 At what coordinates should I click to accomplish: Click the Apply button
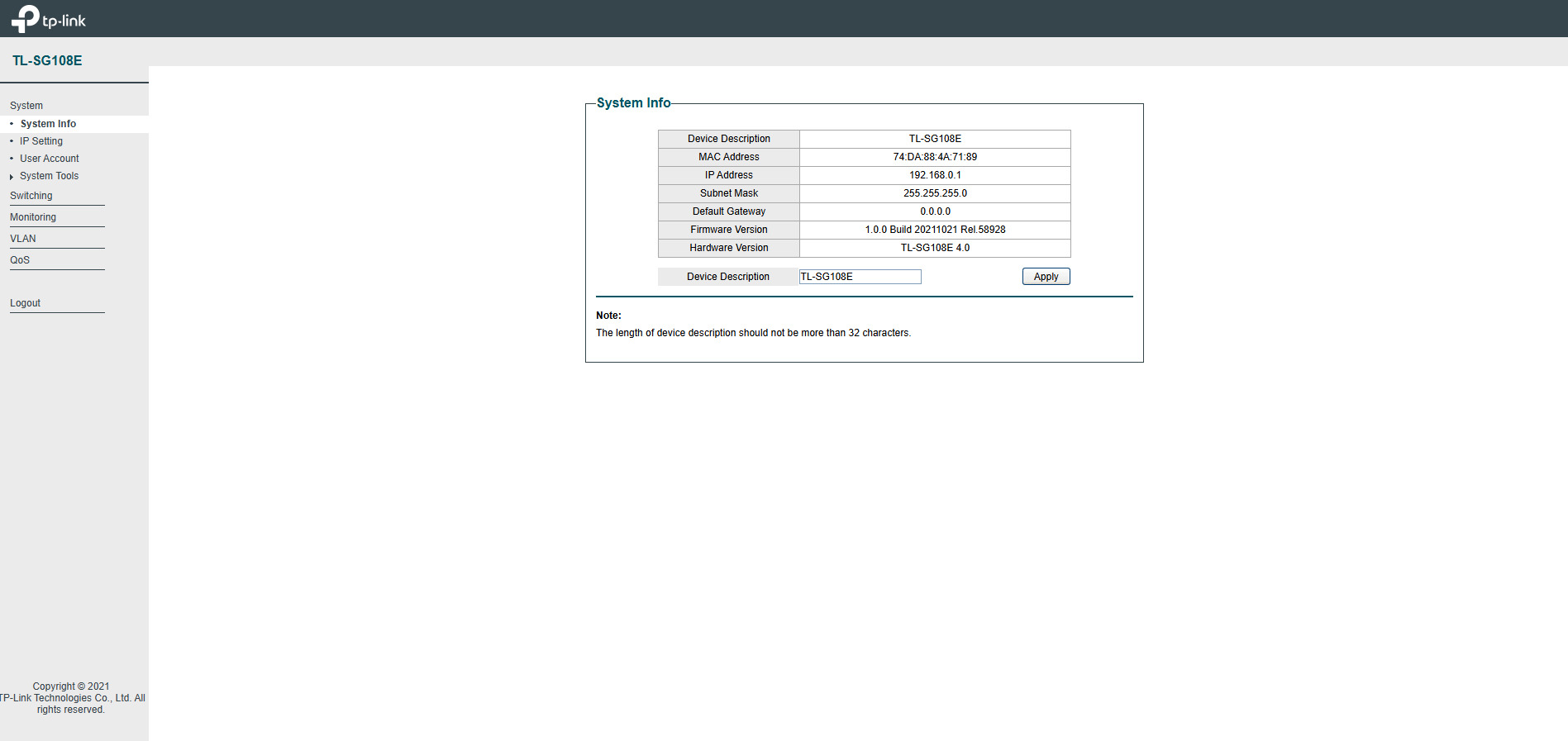1046,277
